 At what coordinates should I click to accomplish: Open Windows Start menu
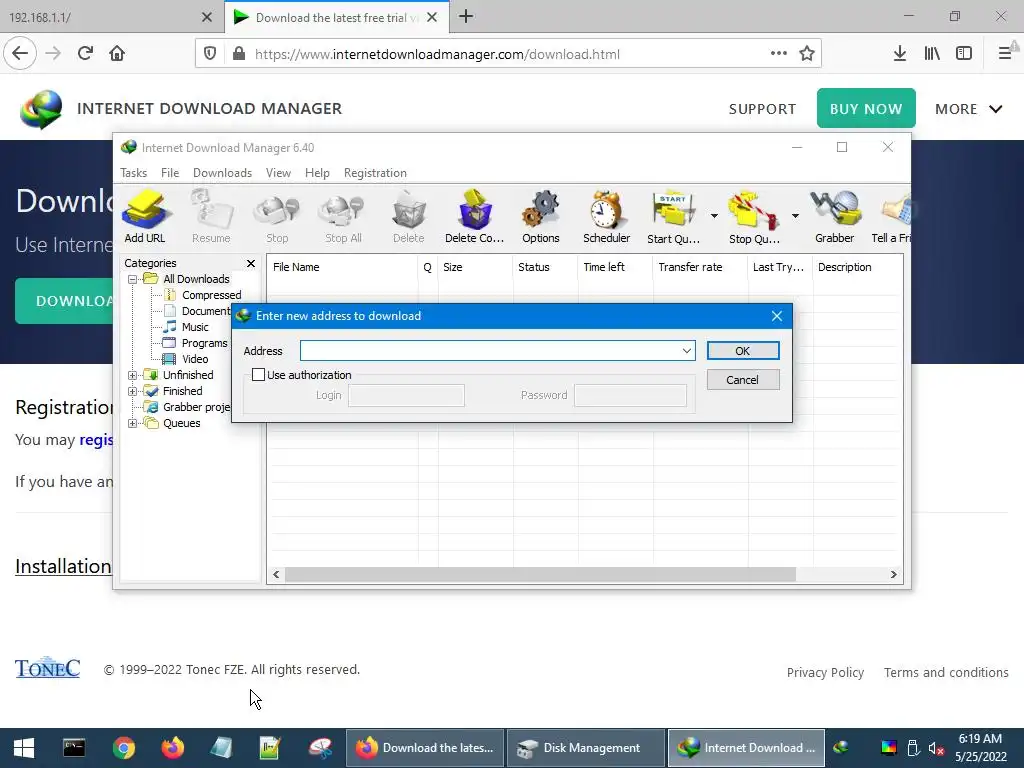[24, 748]
